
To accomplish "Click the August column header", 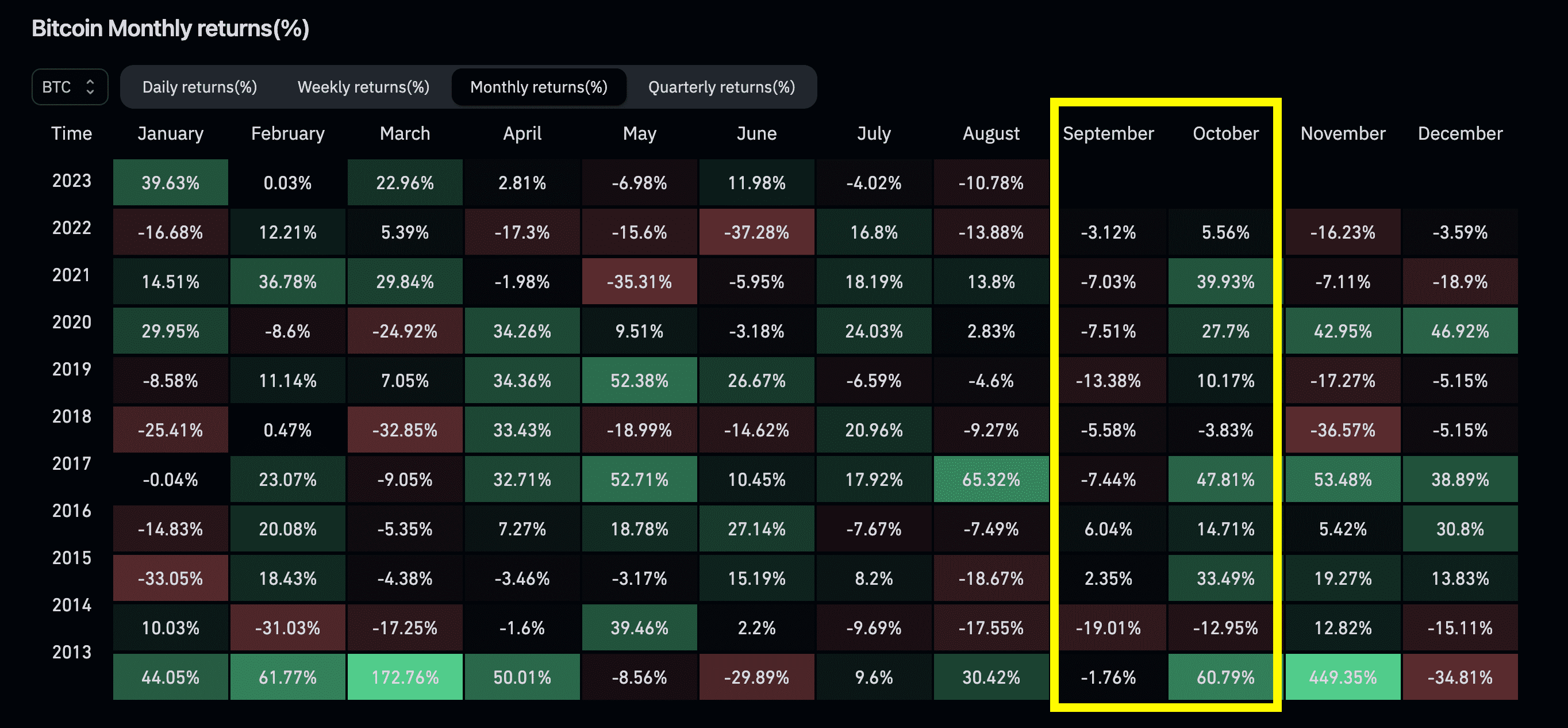I will [991, 133].
